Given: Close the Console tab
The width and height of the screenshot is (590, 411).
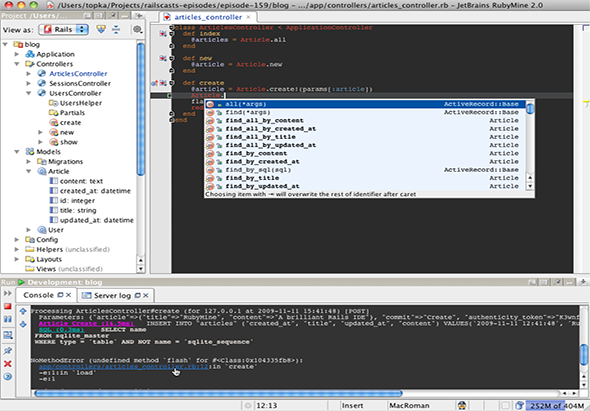Looking at the screenshot, I should point(68,295).
